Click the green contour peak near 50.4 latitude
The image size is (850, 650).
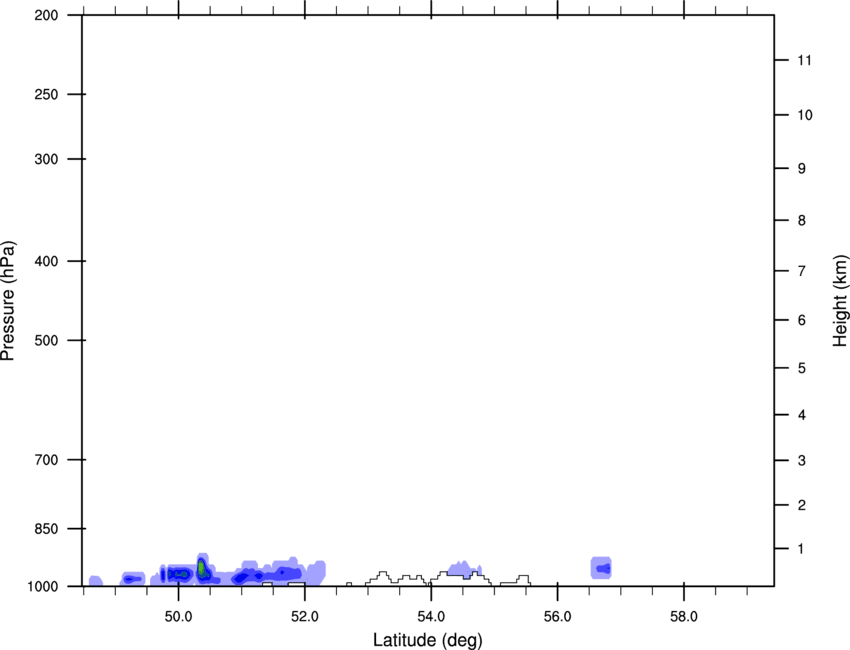[x=202, y=569]
